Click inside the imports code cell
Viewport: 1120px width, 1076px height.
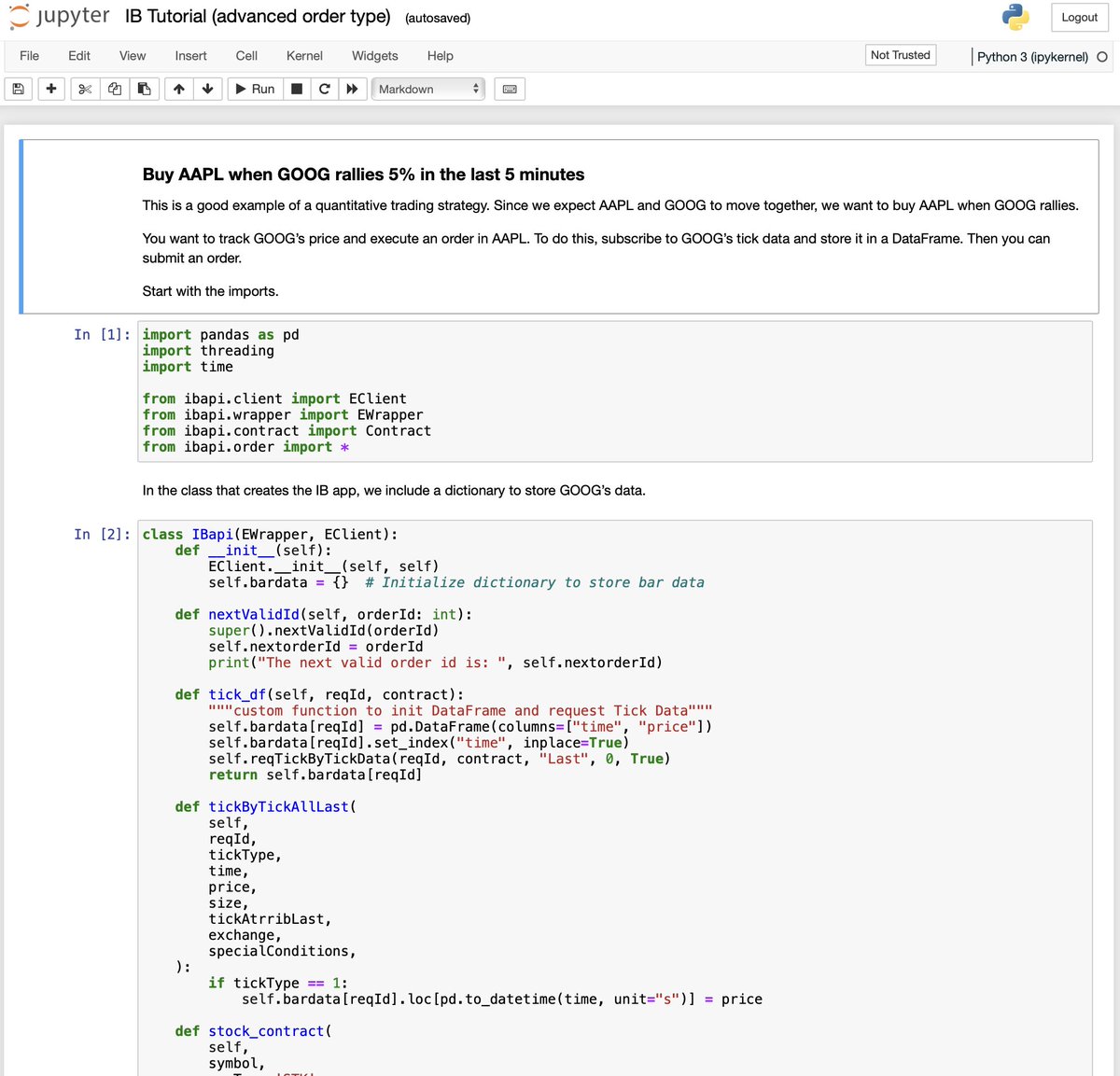click(x=615, y=391)
